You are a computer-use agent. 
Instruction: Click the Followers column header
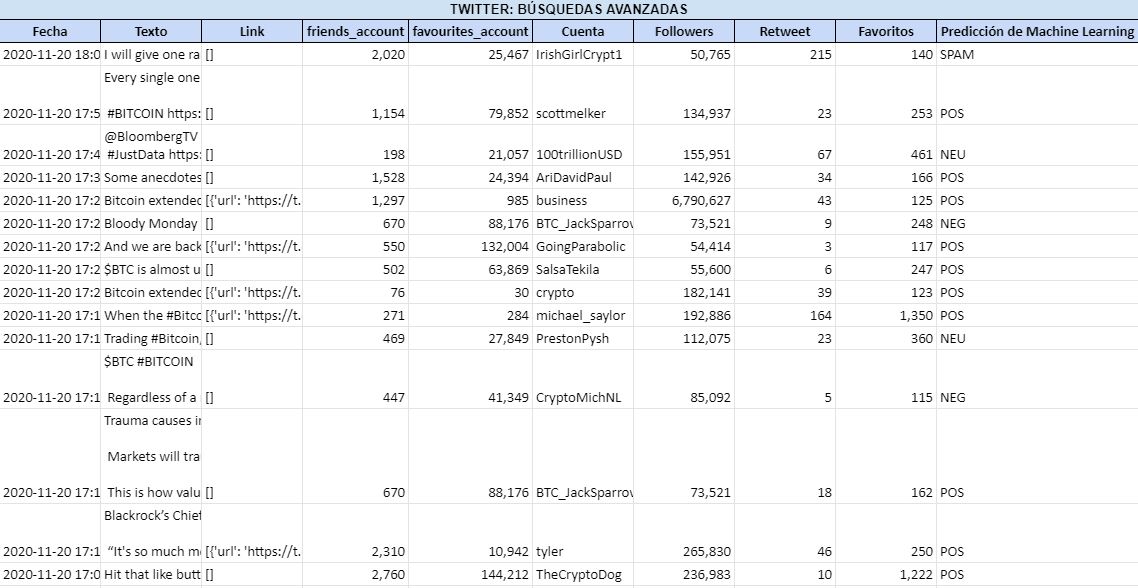click(x=684, y=32)
